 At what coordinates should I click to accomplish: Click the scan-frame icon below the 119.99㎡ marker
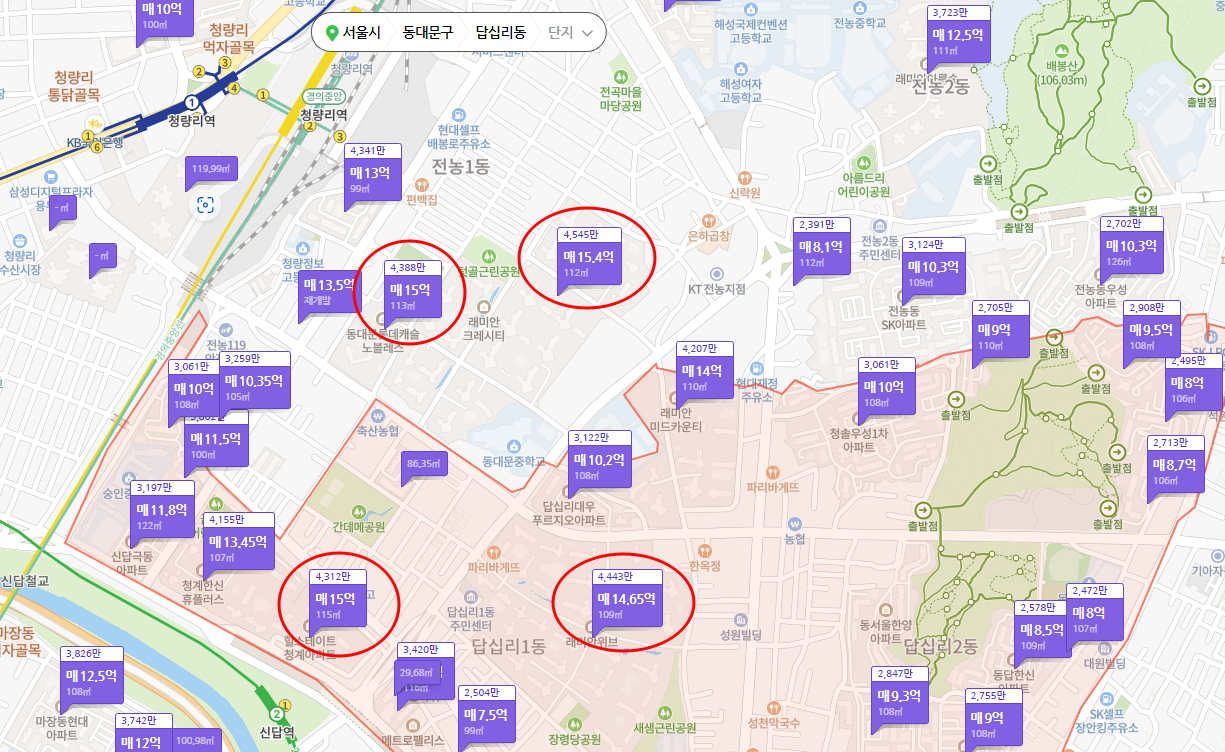click(206, 205)
